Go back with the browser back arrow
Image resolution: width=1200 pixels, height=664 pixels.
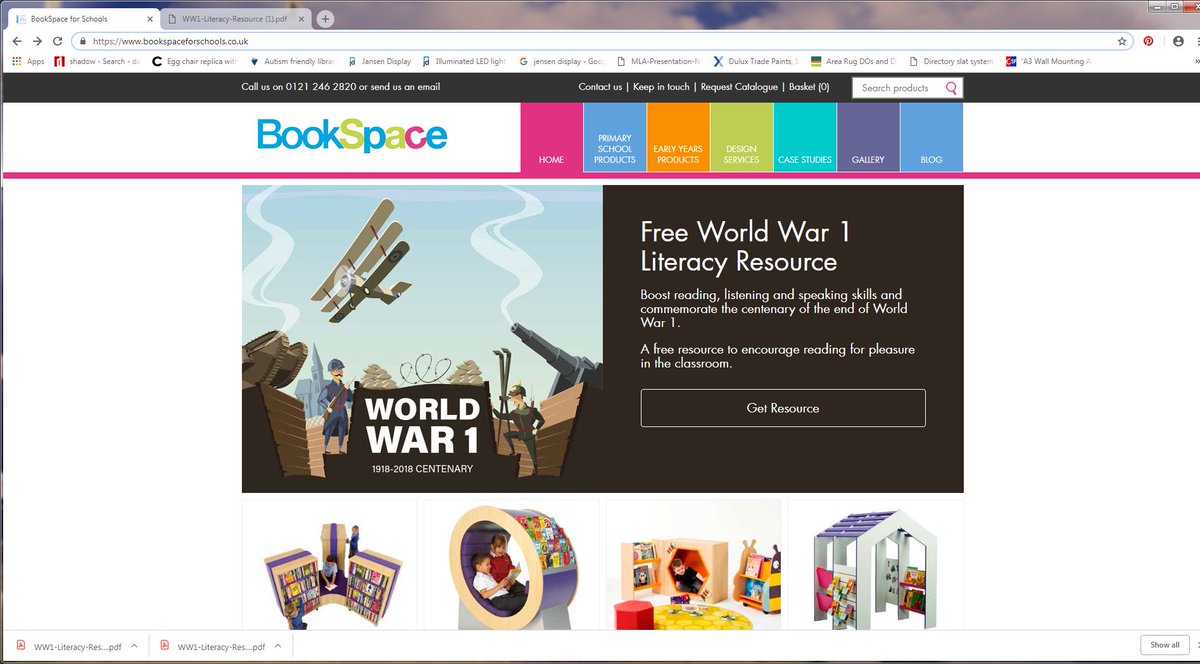coord(17,41)
